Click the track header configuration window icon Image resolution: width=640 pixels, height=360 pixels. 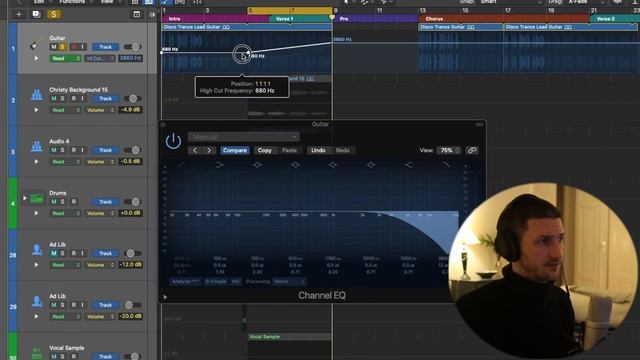coord(137,14)
